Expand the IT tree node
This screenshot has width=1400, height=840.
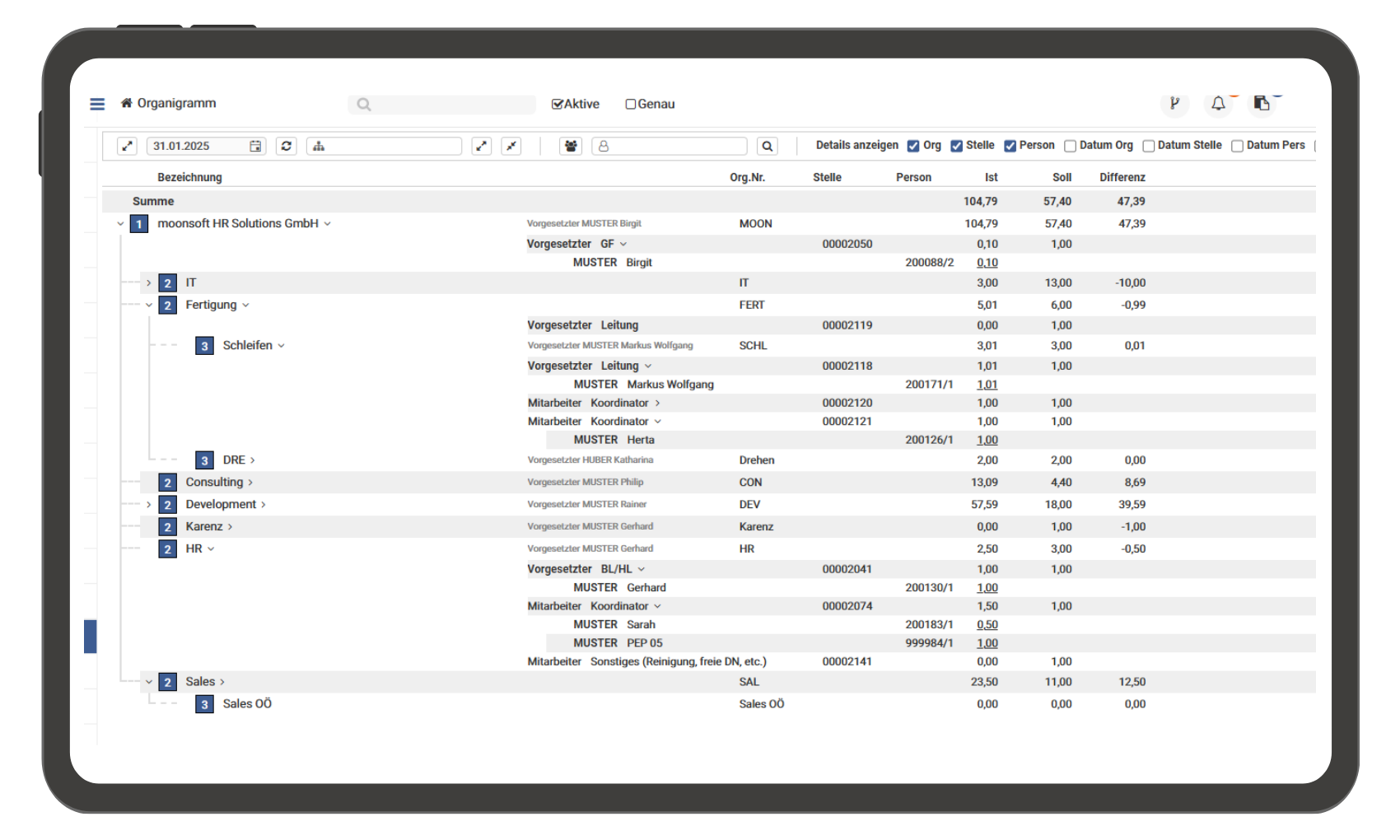tap(148, 283)
